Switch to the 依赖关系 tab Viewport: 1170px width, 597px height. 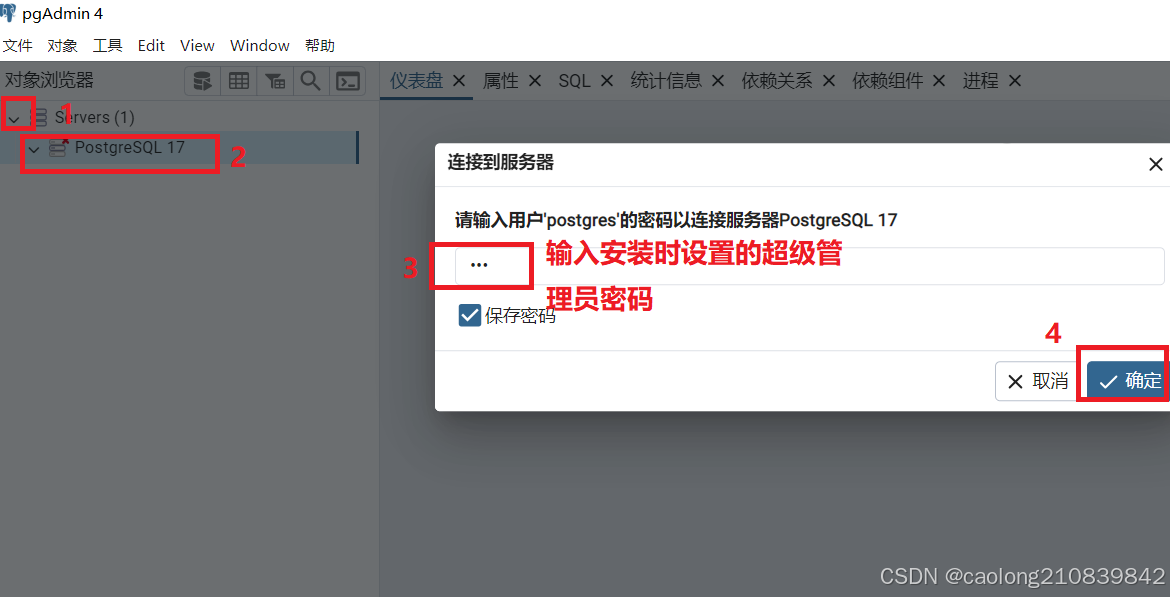click(x=777, y=81)
